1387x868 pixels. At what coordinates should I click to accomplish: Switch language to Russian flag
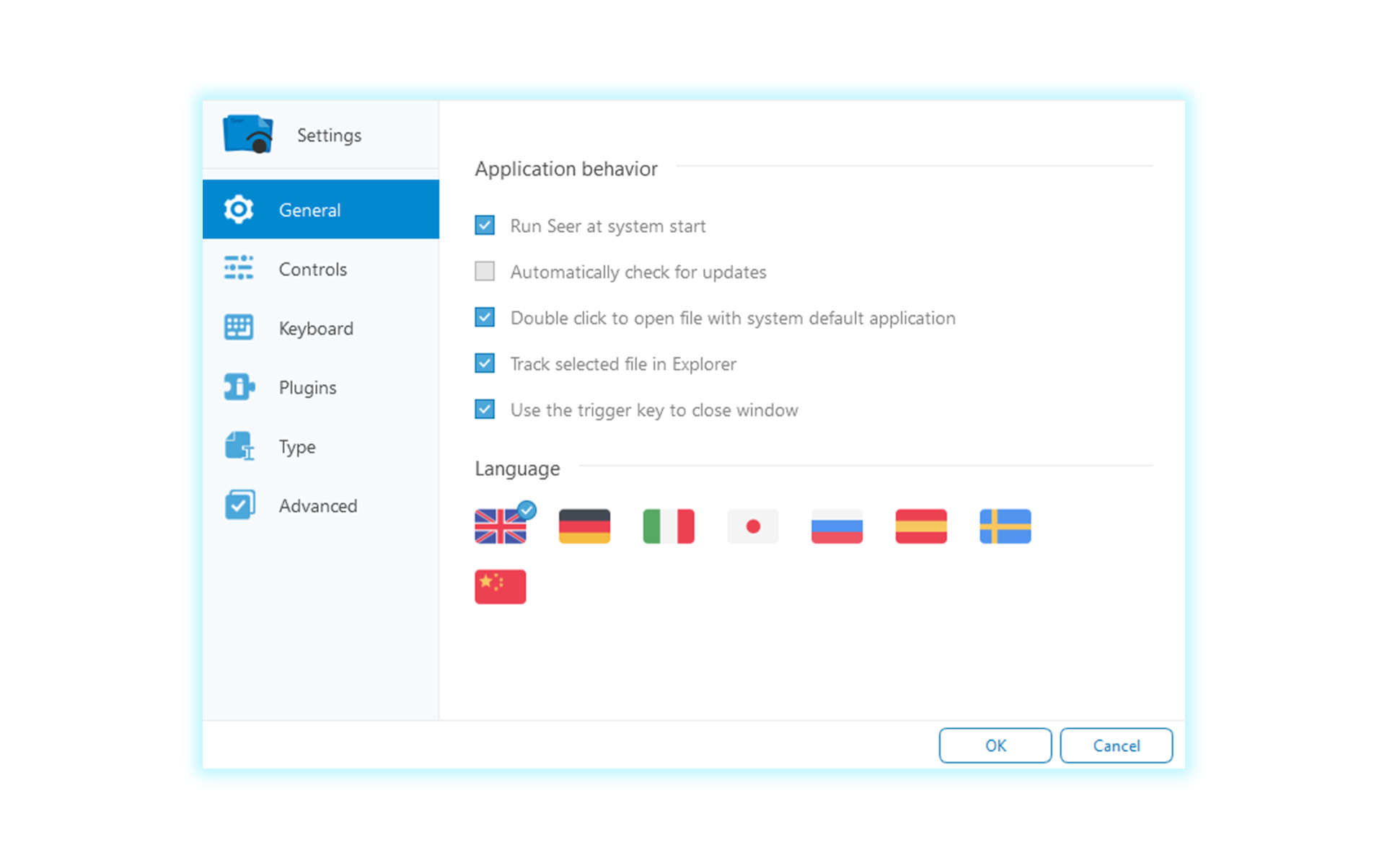(837, 526)
